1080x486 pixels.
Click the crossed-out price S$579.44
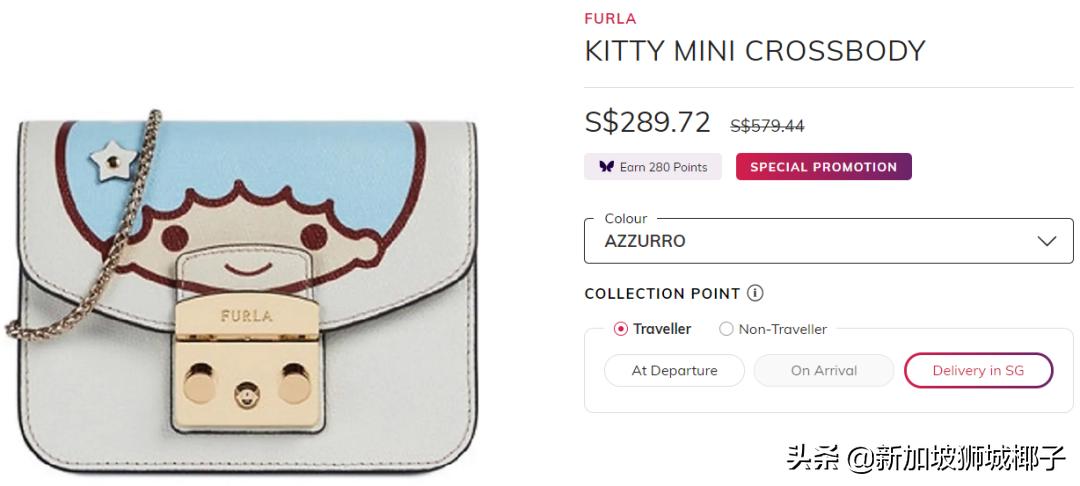pyautogui.click(x=767, y=125)
